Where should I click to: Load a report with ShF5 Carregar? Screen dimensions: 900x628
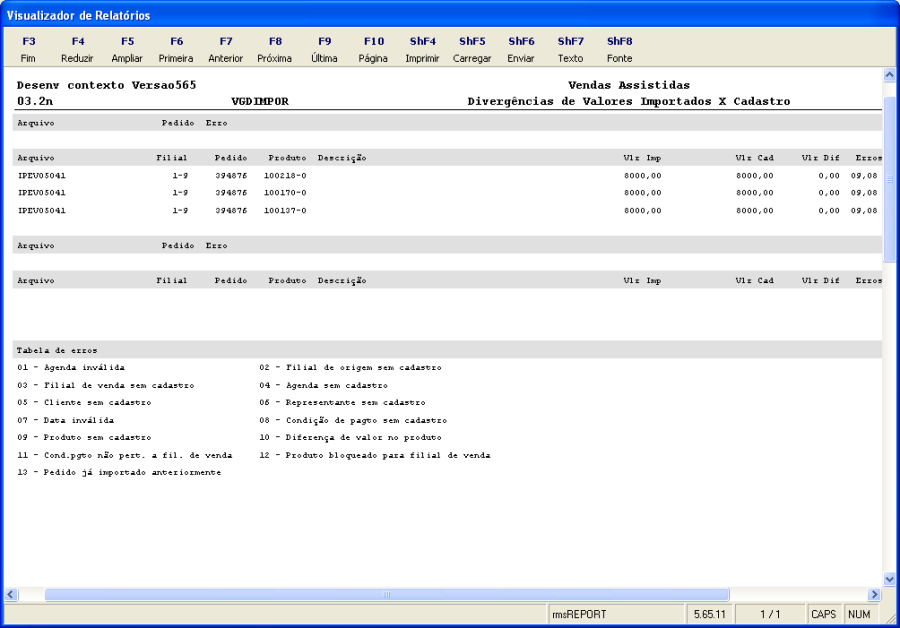pos(472,49)
